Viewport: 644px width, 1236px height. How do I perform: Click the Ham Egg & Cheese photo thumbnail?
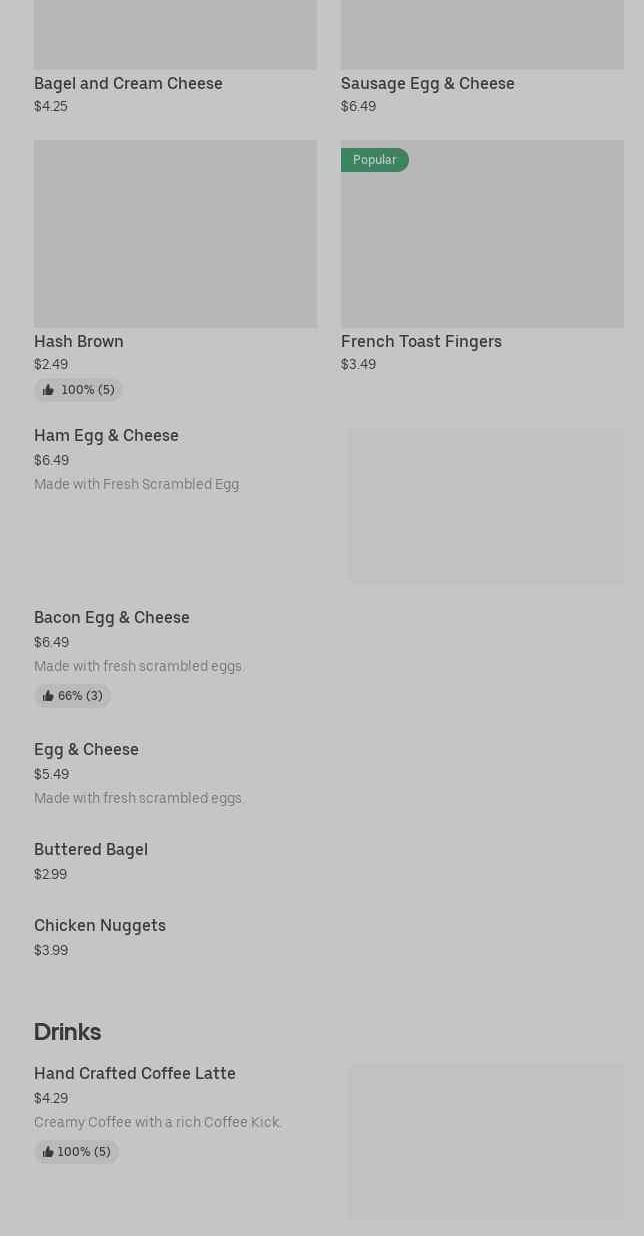pos(485,505)
